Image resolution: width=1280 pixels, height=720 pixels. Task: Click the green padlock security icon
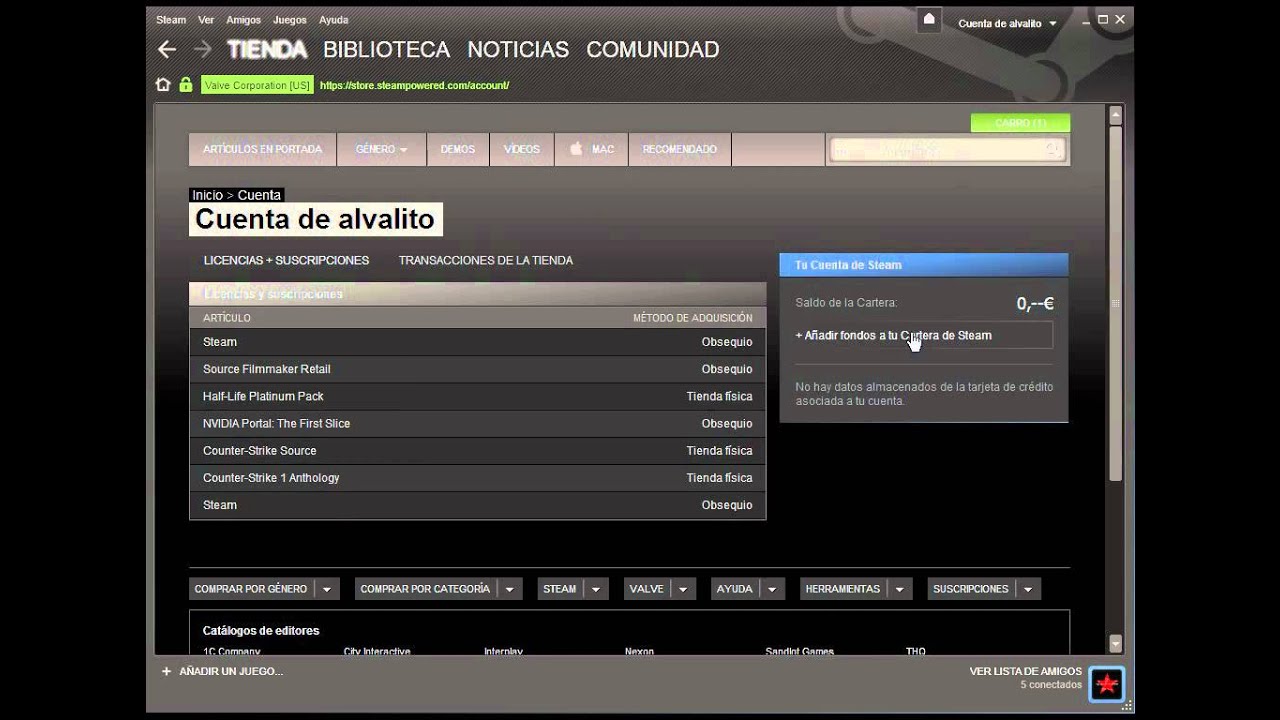(185, 85)
